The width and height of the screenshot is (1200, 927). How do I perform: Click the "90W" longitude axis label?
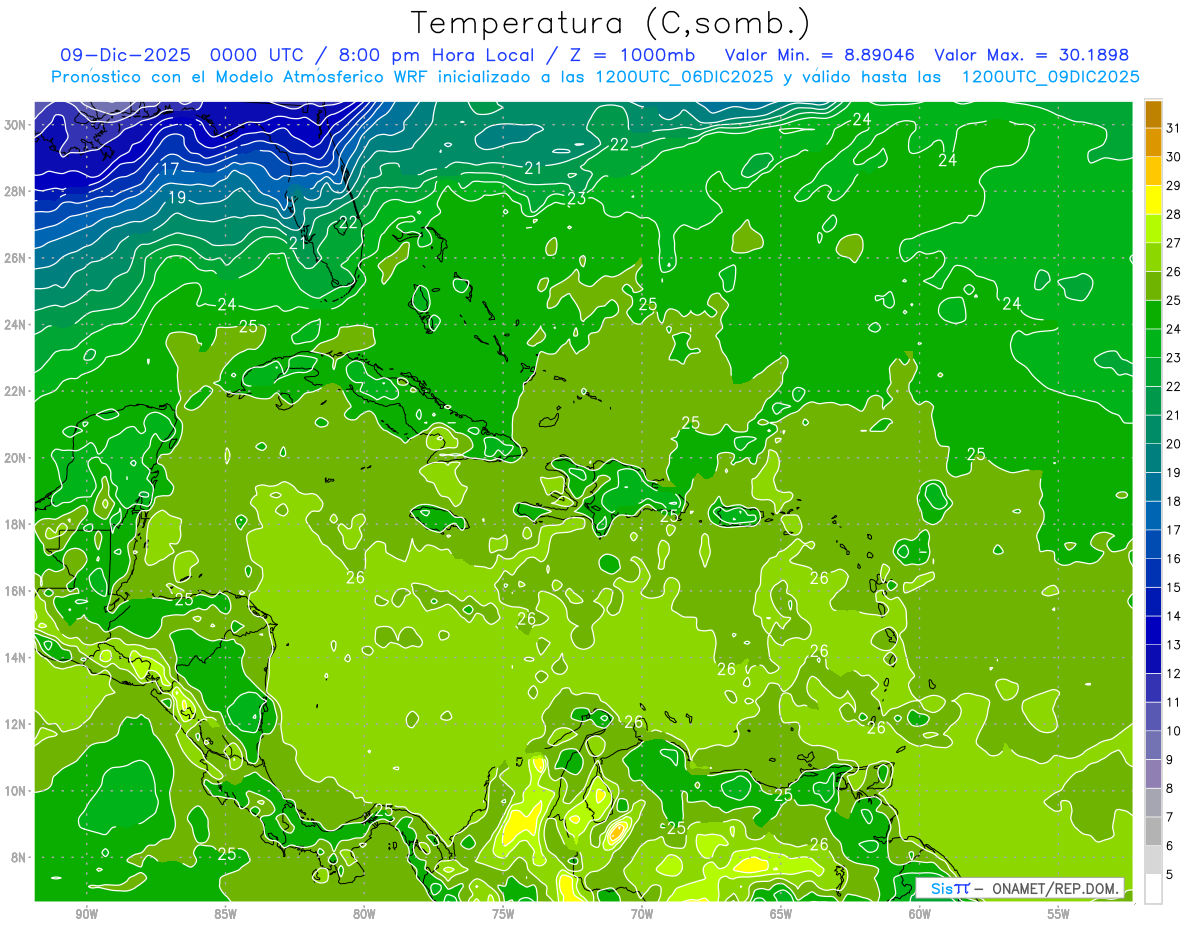pos(86,914)
